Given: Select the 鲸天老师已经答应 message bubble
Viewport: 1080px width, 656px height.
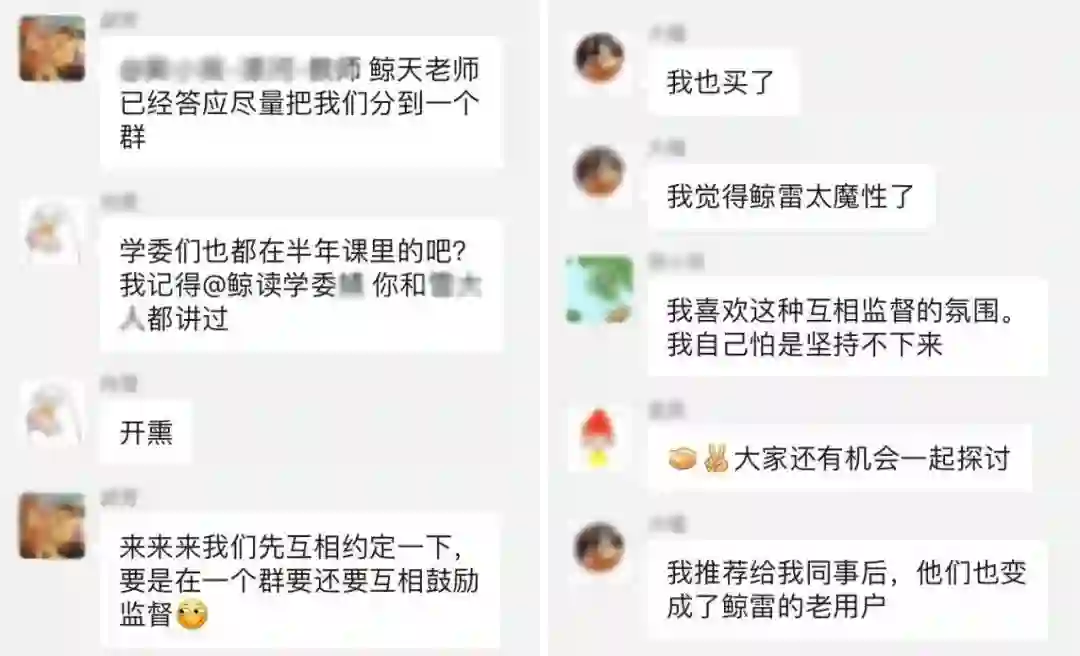Looking at the screenshot, I should point(301,102).
